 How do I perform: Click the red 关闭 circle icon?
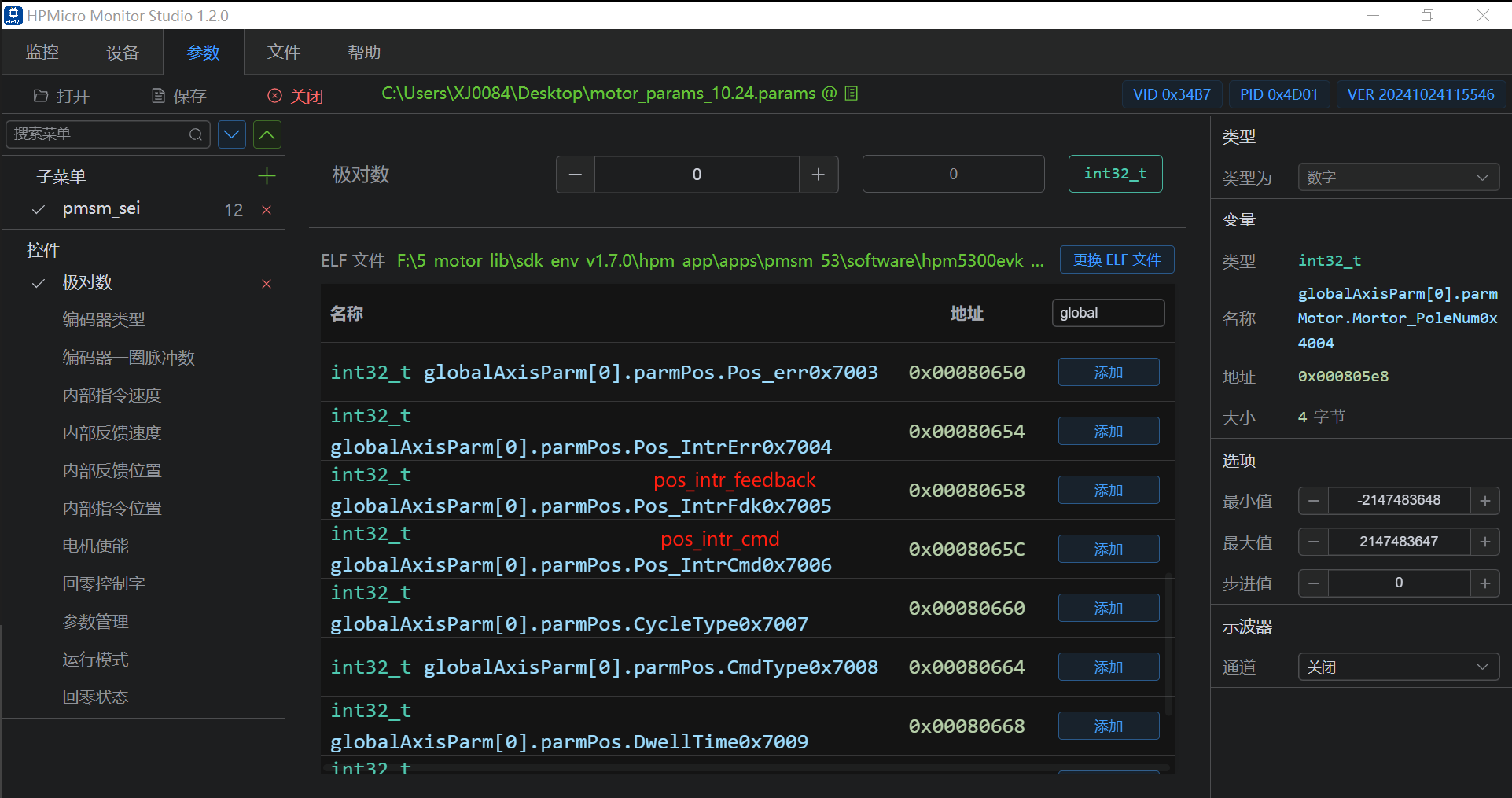[274, 96]
